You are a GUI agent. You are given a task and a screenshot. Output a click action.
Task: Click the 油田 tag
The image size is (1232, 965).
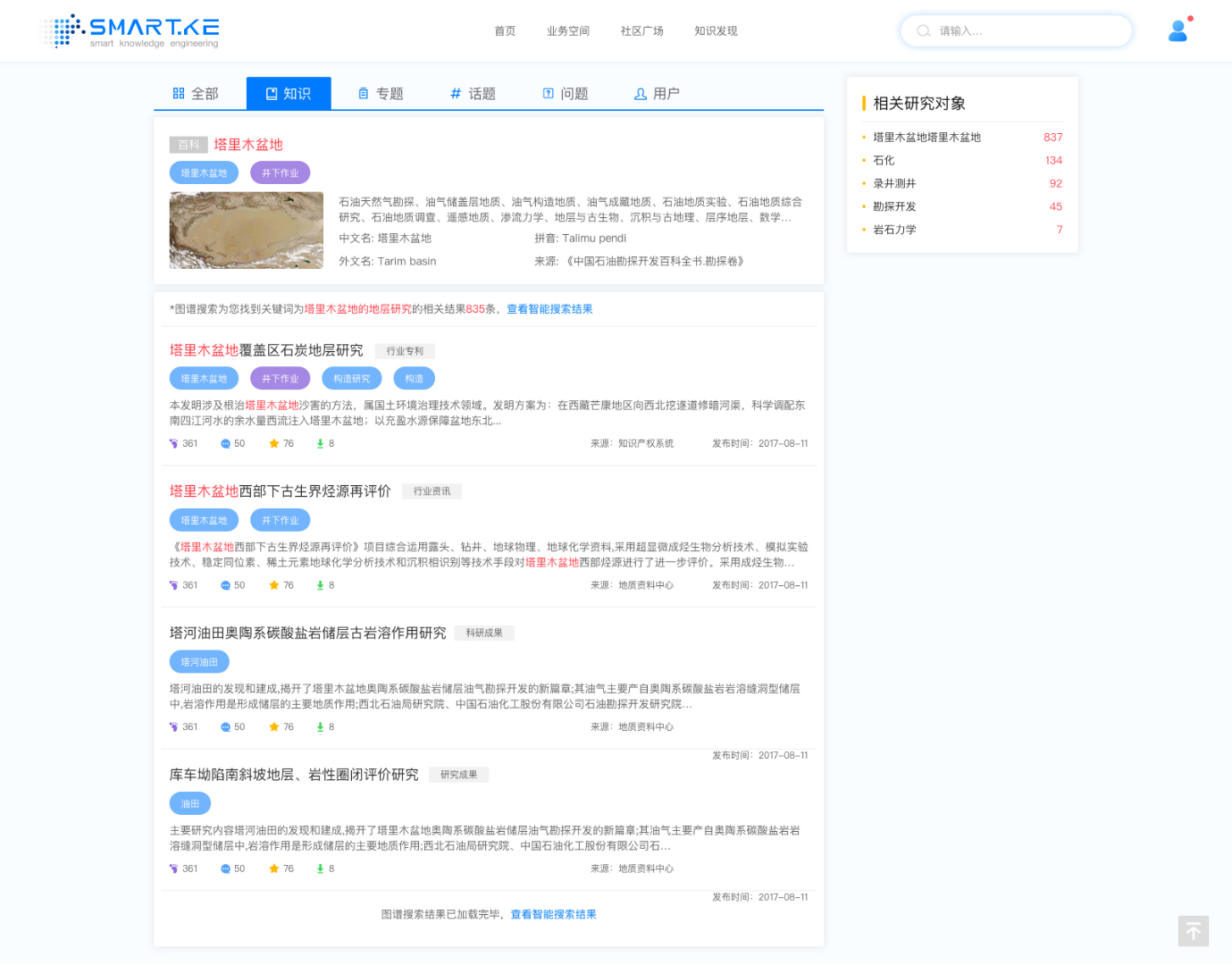coord(190,803)
